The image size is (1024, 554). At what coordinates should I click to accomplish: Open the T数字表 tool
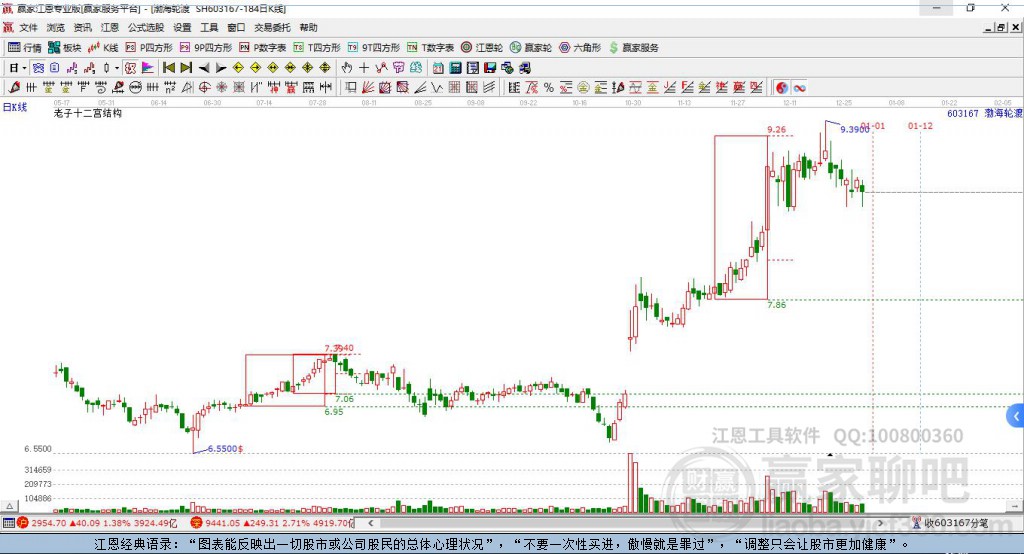(430, 48)
